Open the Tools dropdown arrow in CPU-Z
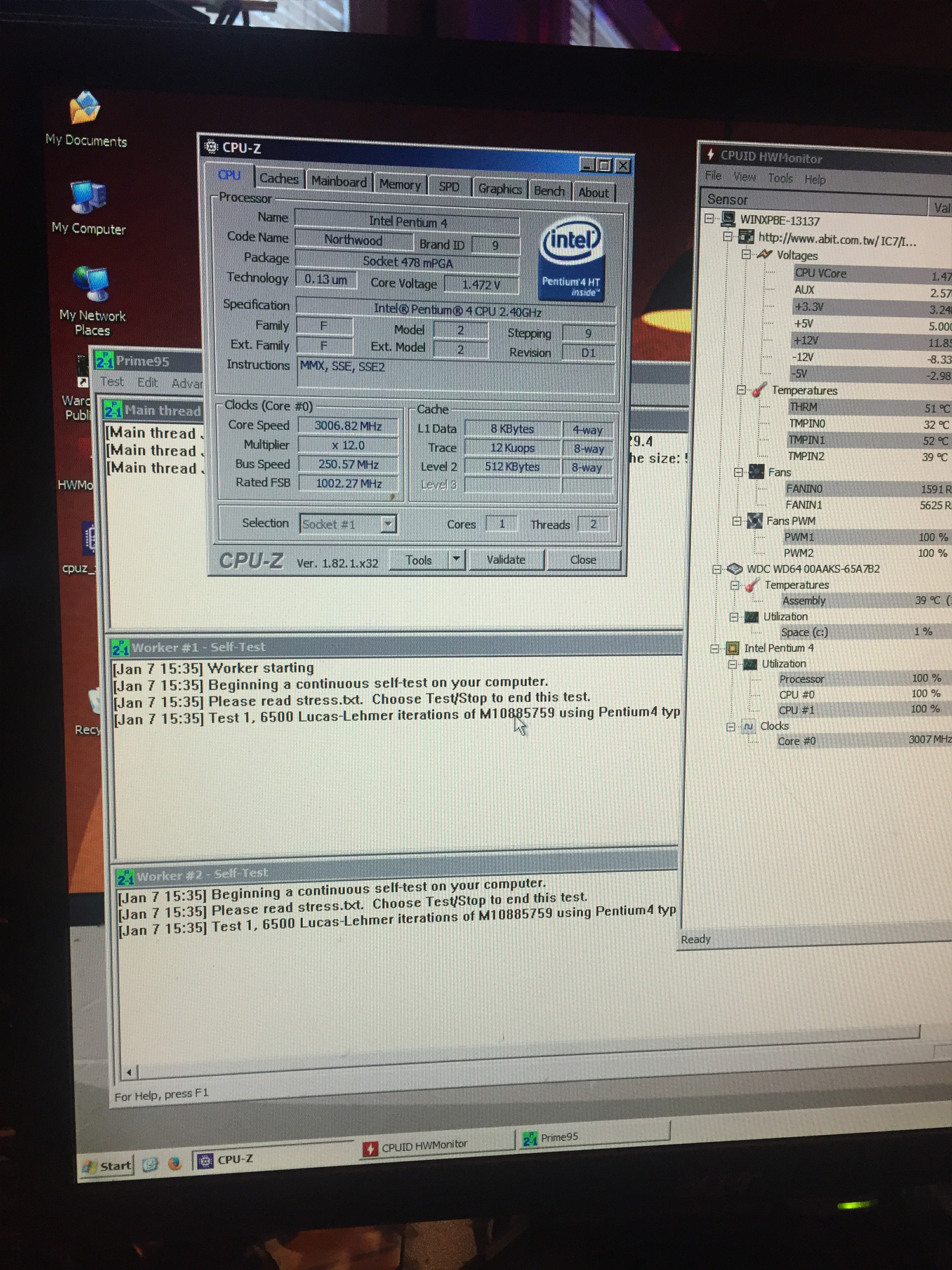The width and height of the screenshot is (952, 1270). (456, 559)
